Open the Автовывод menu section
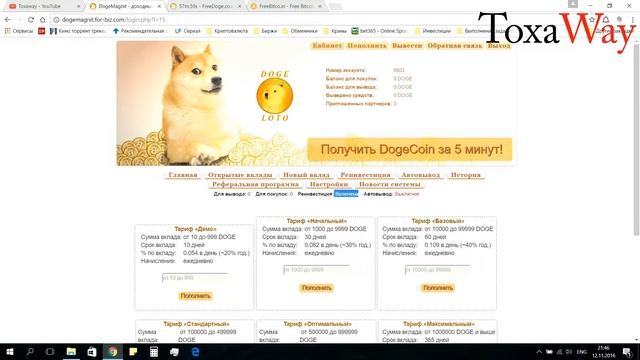Image resolution: width=640 pixels, height=360 pixels. 420,175
